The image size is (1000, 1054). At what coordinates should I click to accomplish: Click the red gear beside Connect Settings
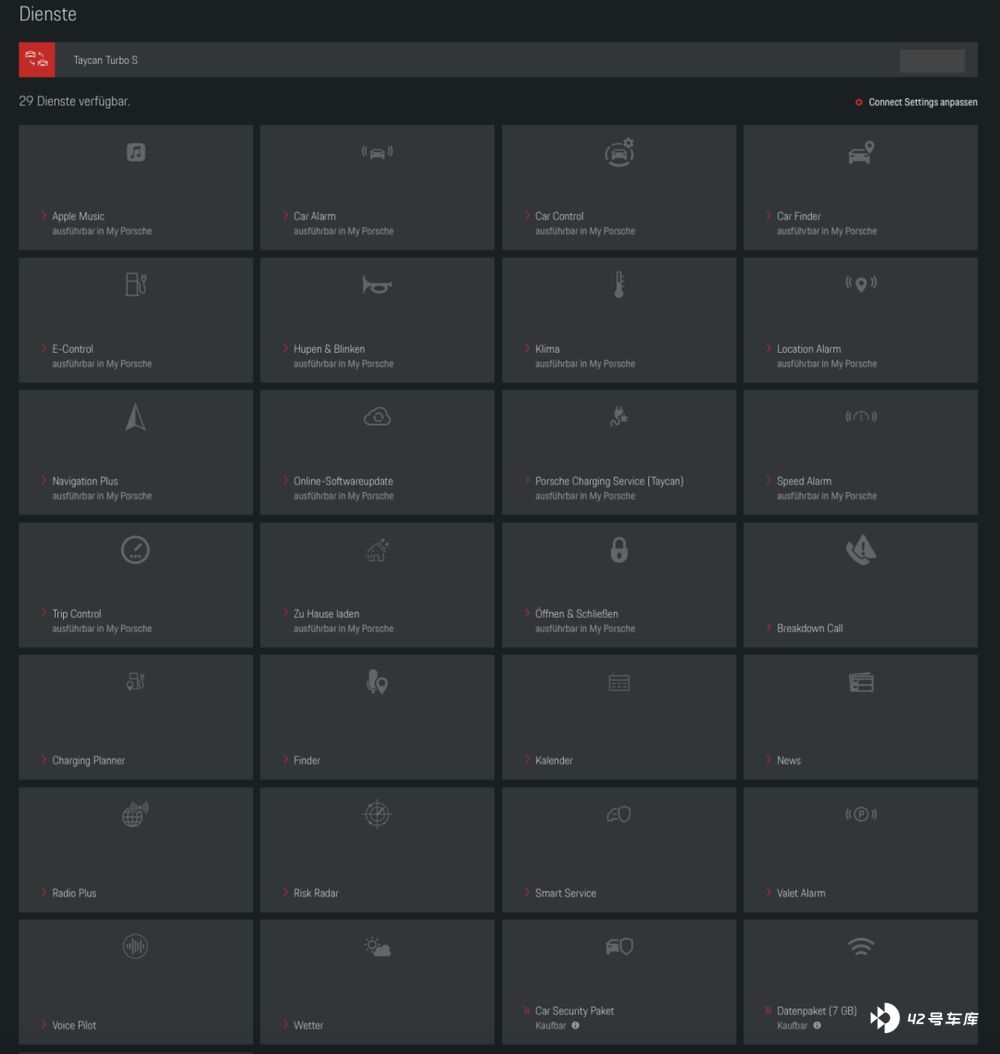859,102
